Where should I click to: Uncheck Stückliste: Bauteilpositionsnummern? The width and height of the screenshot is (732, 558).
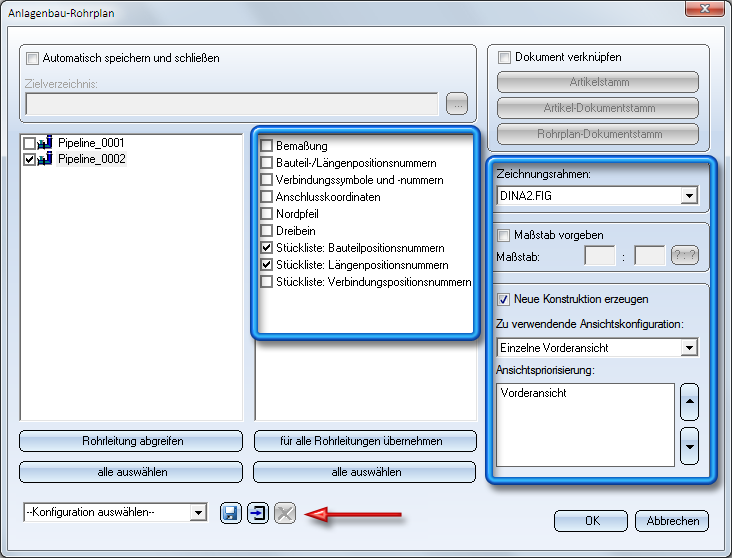click(267, 247)
